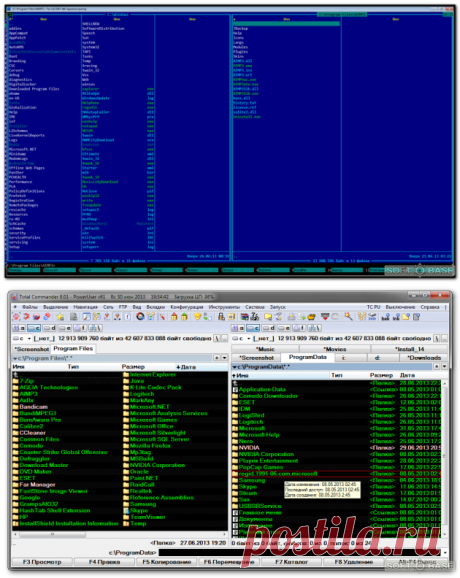Open the network drive button in right panel
This screenshot has width=460, height=578.
point(314,328)
